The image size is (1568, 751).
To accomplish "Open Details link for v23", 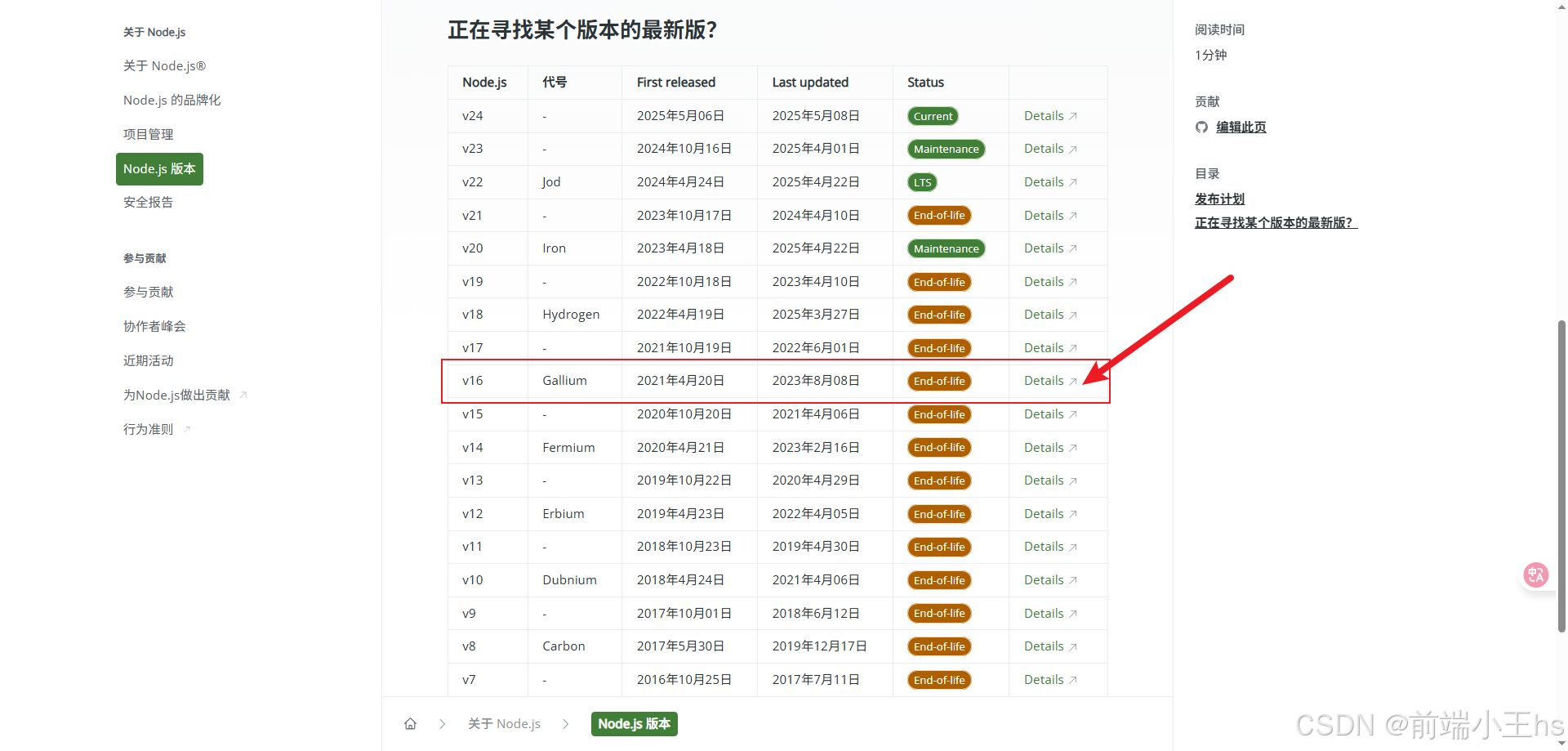I will point(1050,149).
